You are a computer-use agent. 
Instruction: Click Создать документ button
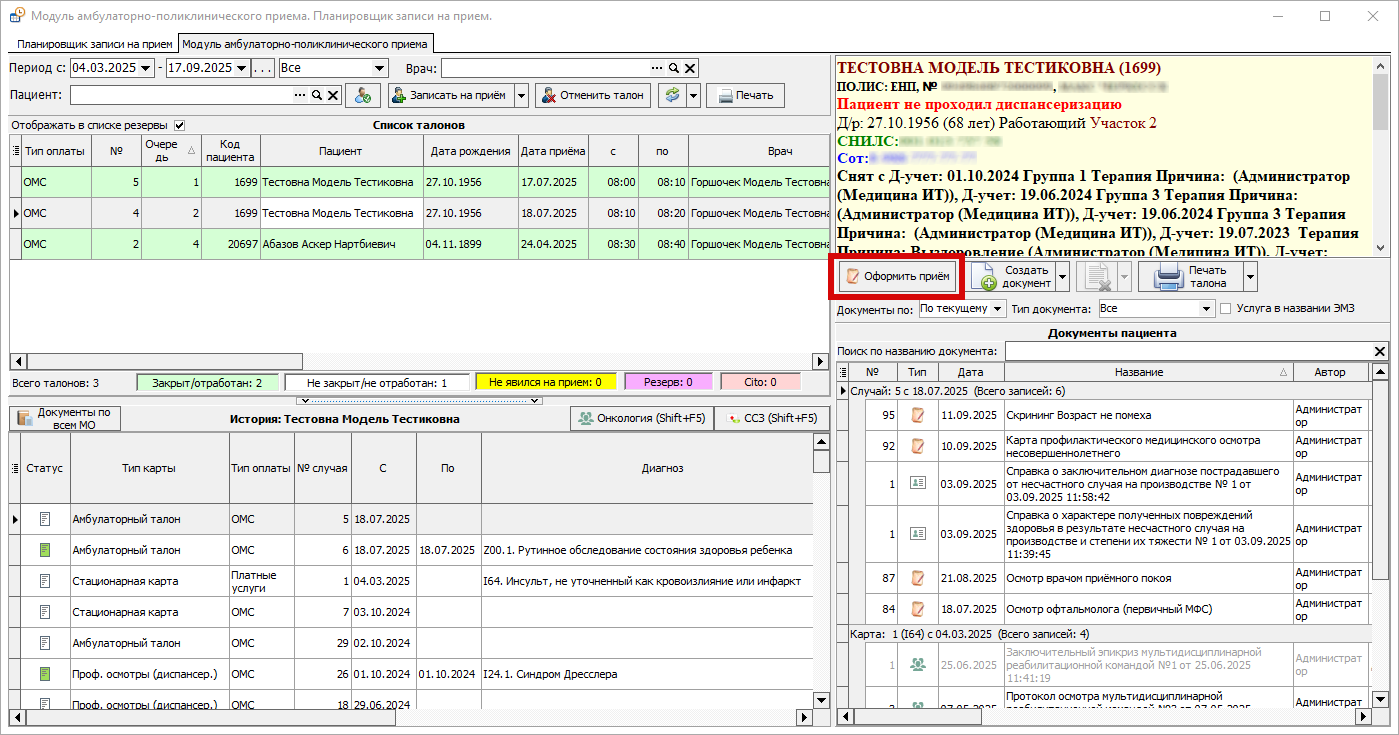pos(1013,277)
